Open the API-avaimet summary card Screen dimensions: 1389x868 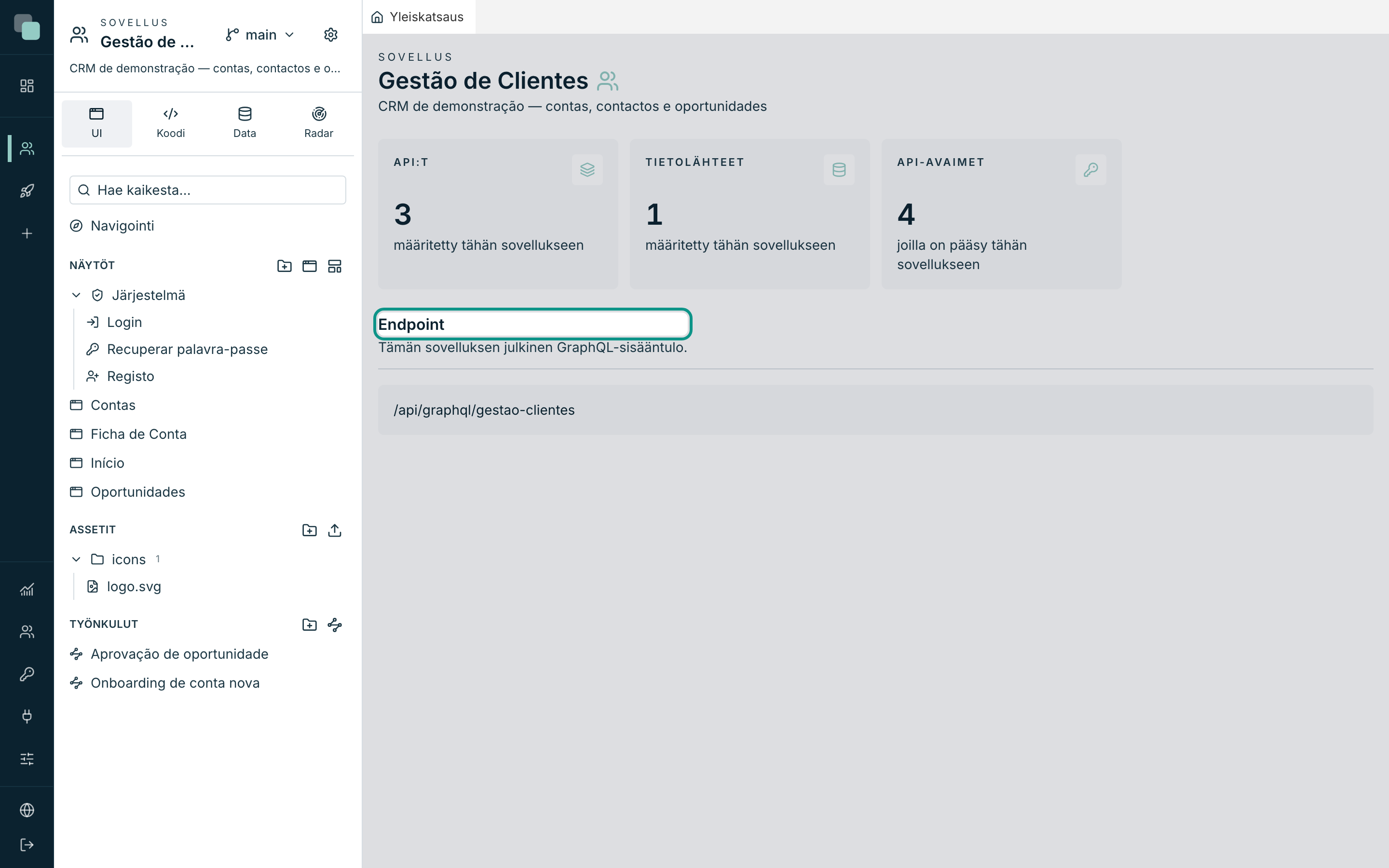(1001, 214)
